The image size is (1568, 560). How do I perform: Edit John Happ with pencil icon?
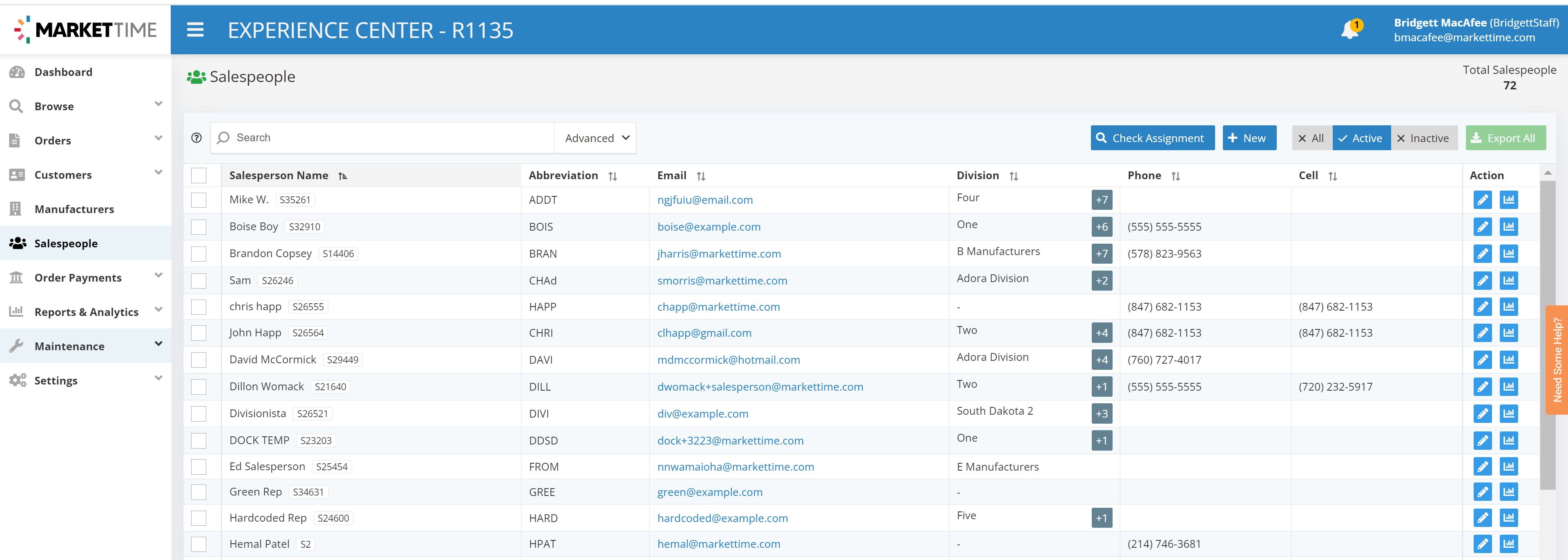tap(1482, 333)
